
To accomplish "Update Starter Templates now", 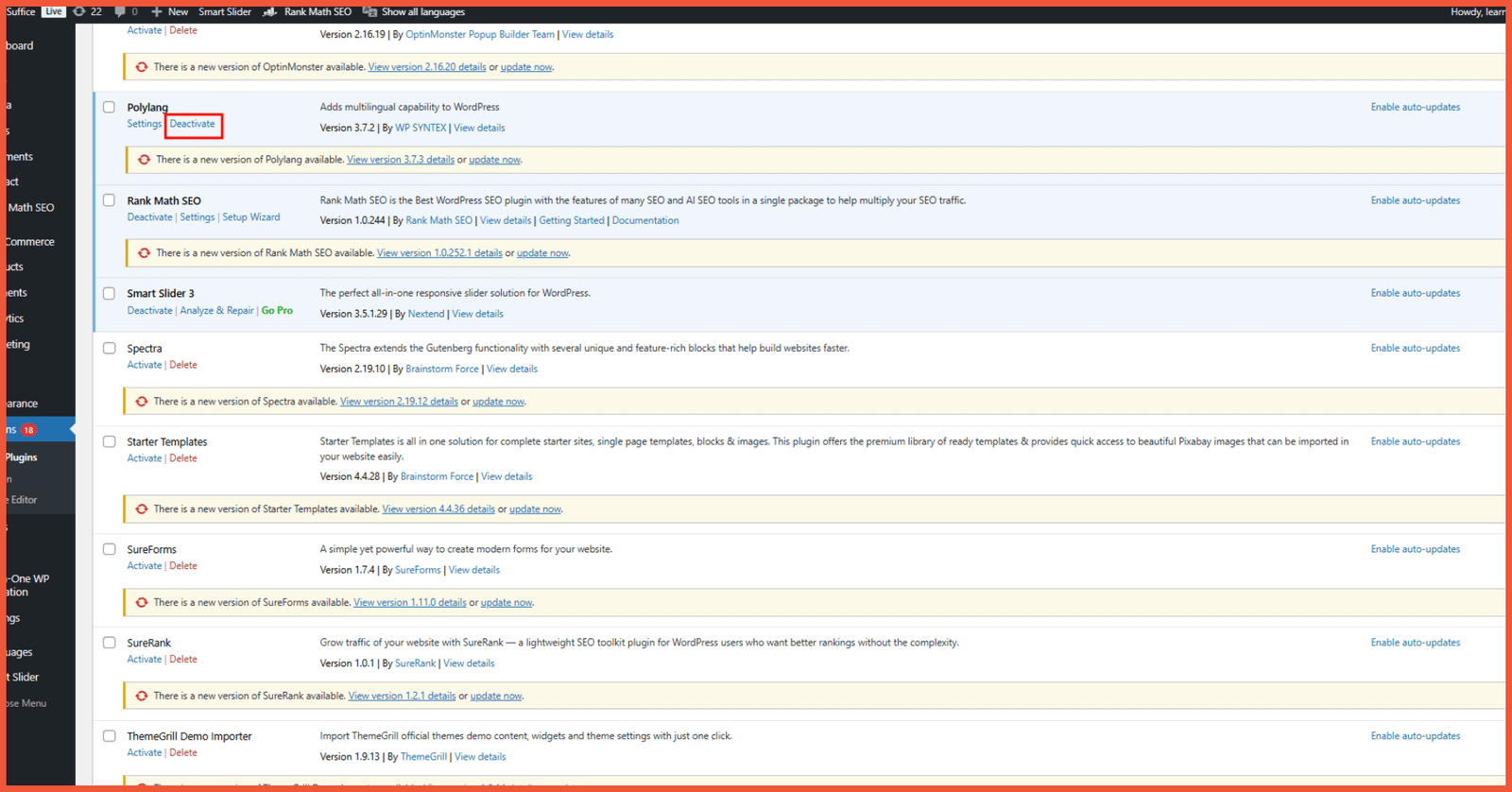I will 535,509.
